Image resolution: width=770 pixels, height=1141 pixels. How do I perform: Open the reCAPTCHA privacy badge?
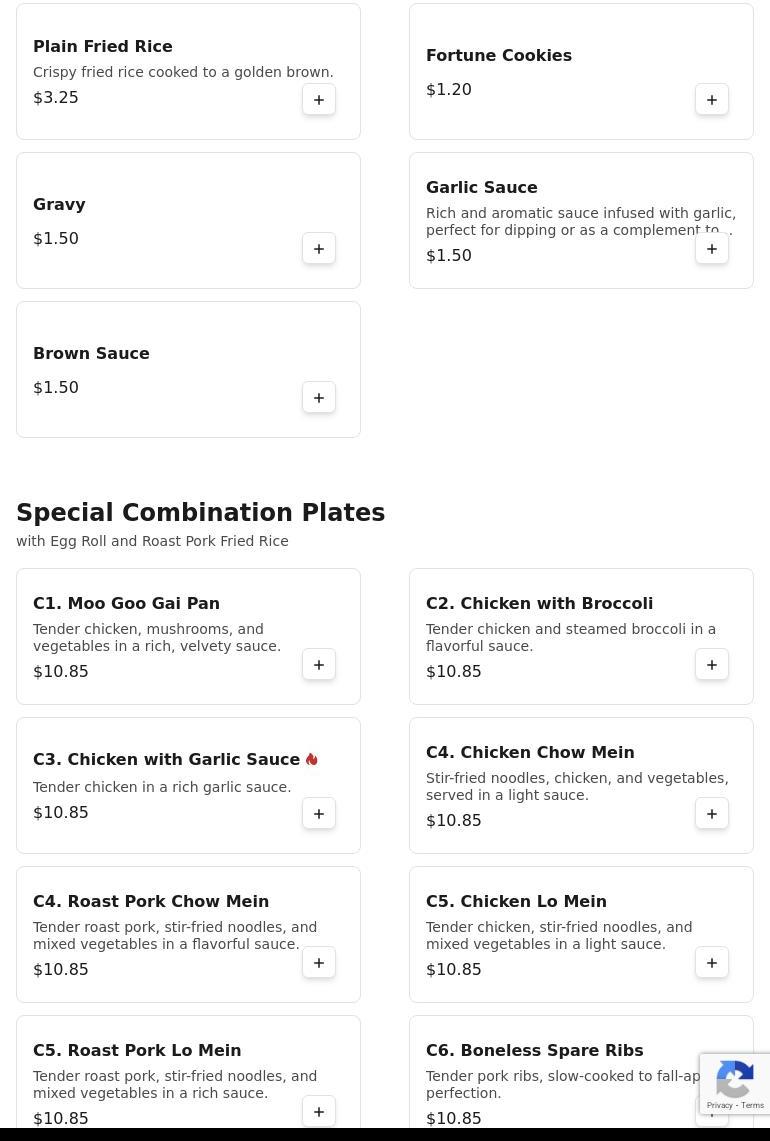(735, 1084)
